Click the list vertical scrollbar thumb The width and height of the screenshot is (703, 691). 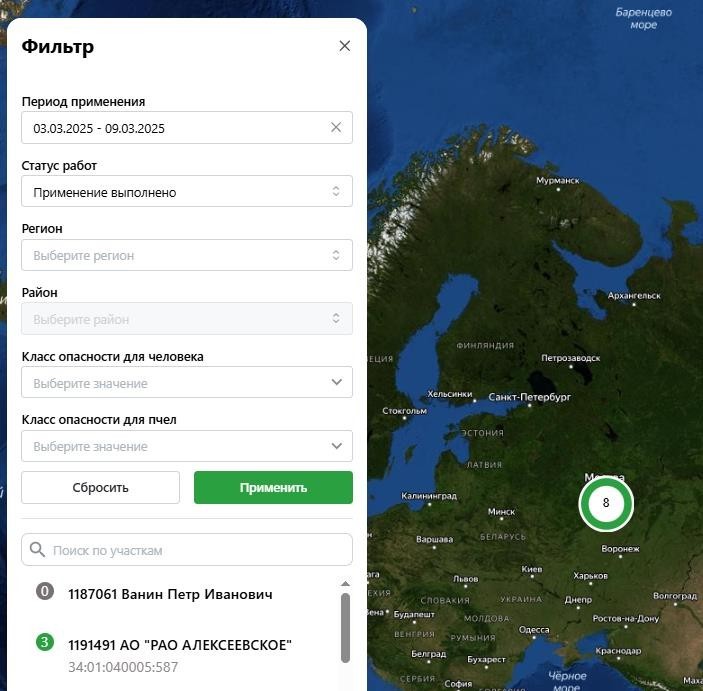click(346, 627)
